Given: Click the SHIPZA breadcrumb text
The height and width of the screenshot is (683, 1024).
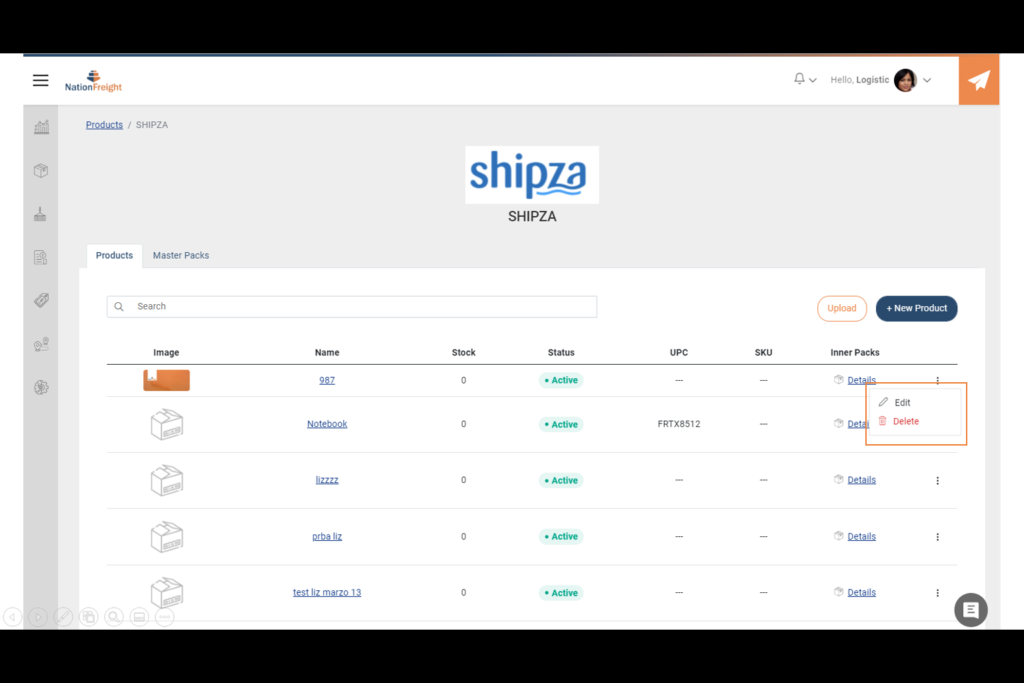Looking at the screenshot, I should (152, 125).
